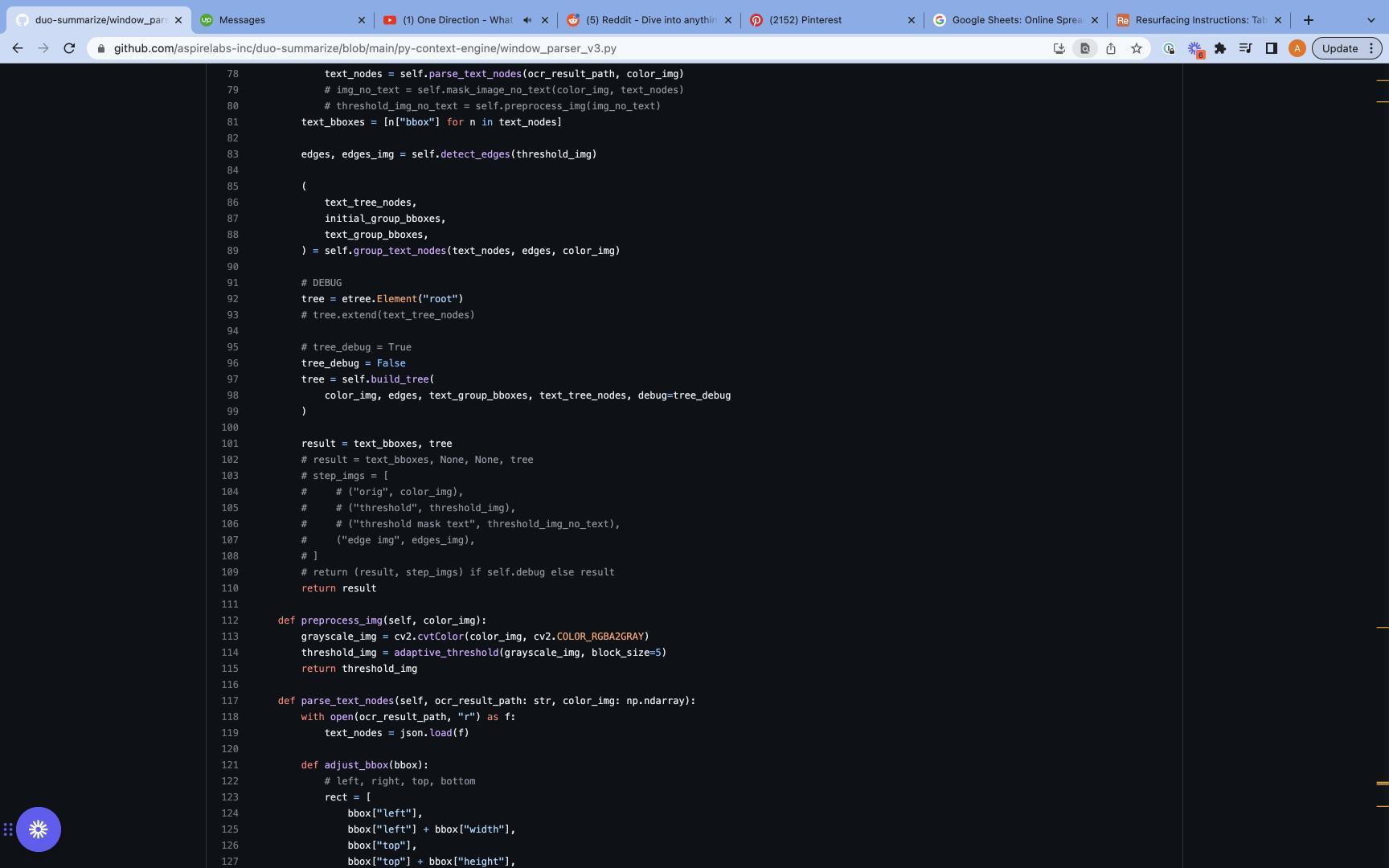Install app icon in the address bar
1389x868 pixels.
click(x=1059, y=48)
